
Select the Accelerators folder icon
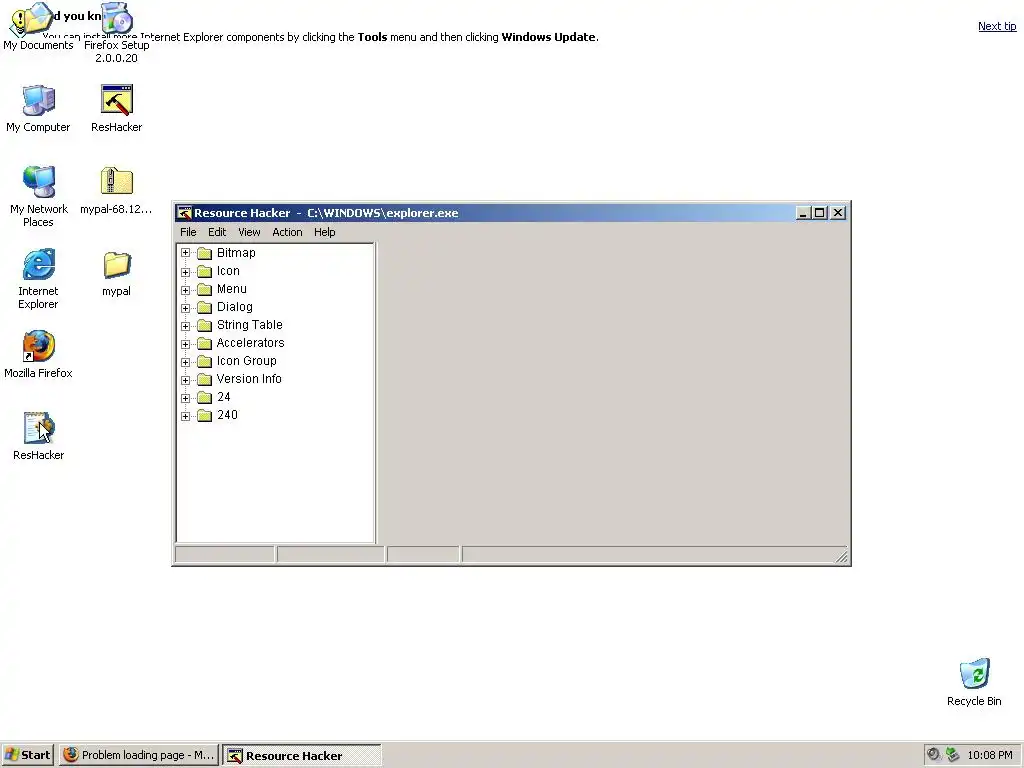coord(204,343)
